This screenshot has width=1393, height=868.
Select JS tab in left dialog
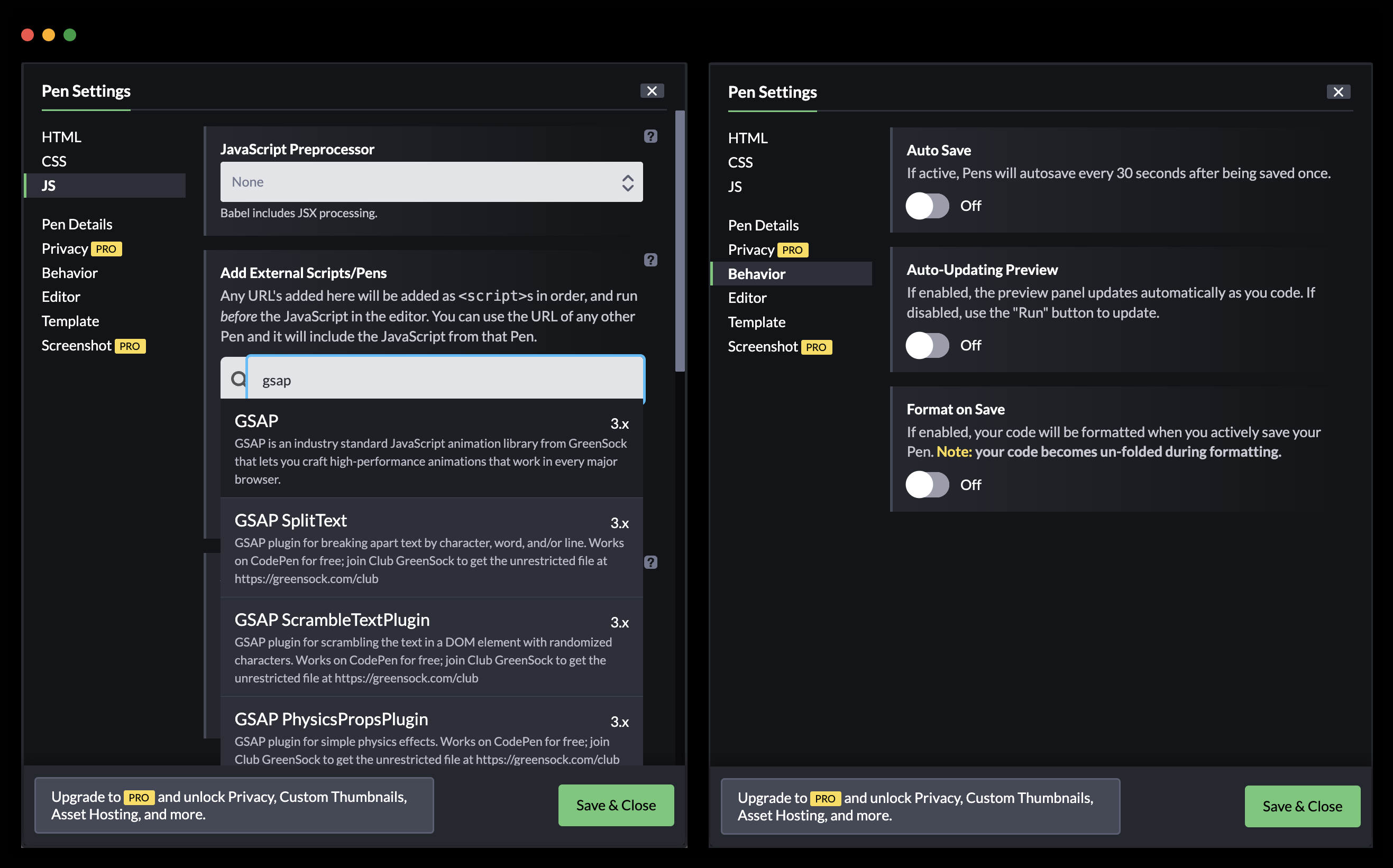point(105,186)
